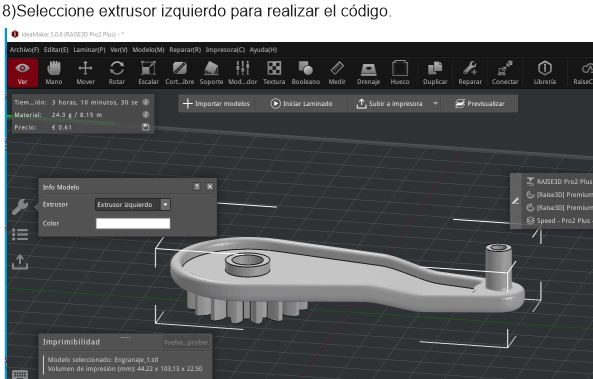
Task: Expand the Subir a impresora arrow
Action: pos(435,103)
